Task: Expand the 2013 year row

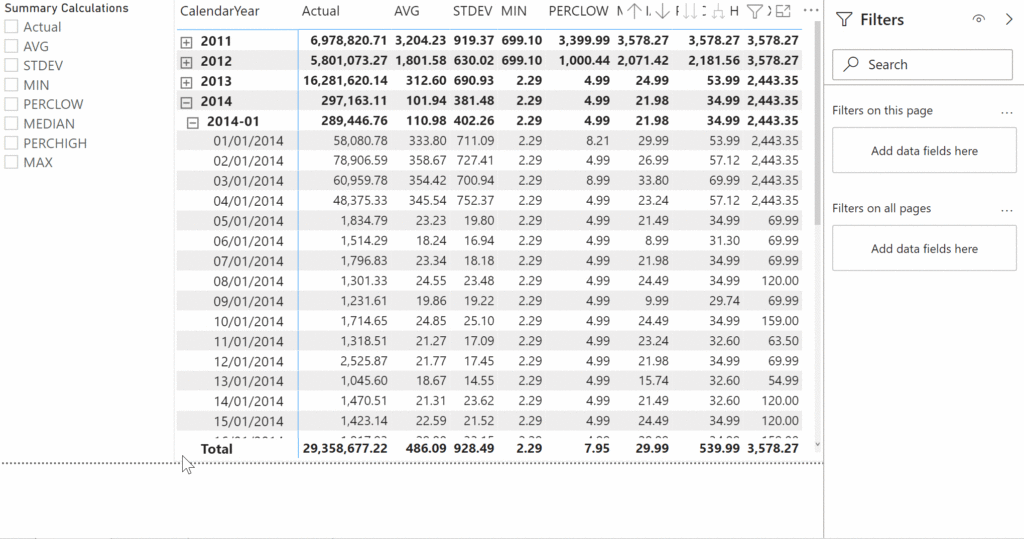Action: tap(187, 81)
